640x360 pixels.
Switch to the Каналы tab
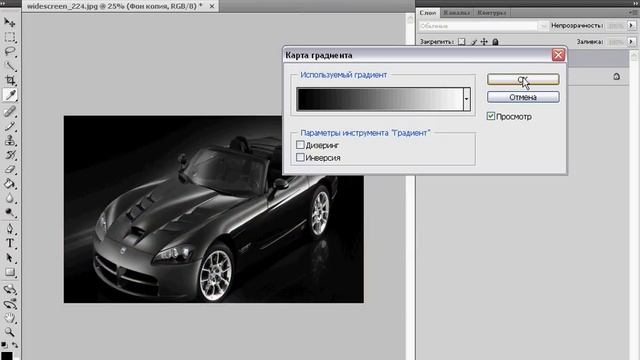coord(456,13)
